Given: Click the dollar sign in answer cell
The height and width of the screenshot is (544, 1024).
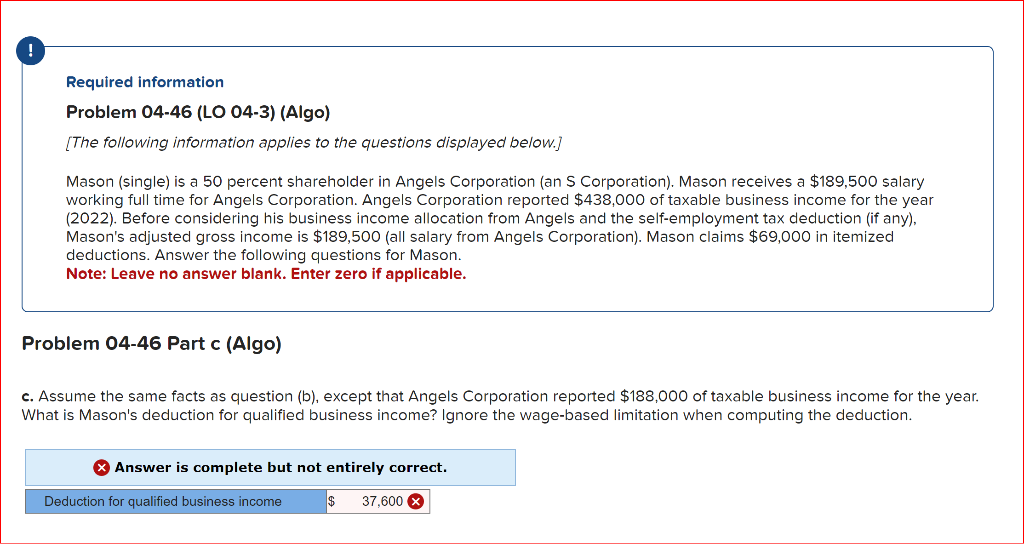Looking at the screenshot, I should pos(332,502).
